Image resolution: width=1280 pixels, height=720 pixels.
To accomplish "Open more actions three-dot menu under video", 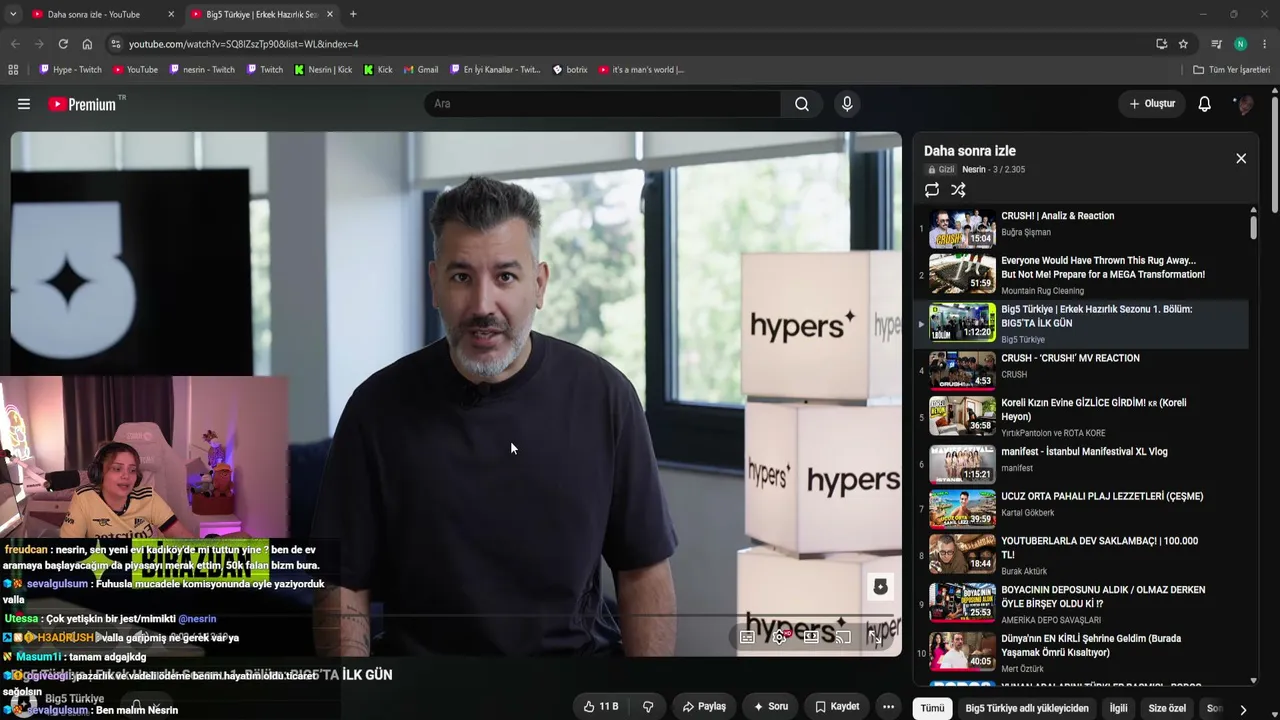I will pyautogui.click(x=888, y=706).
